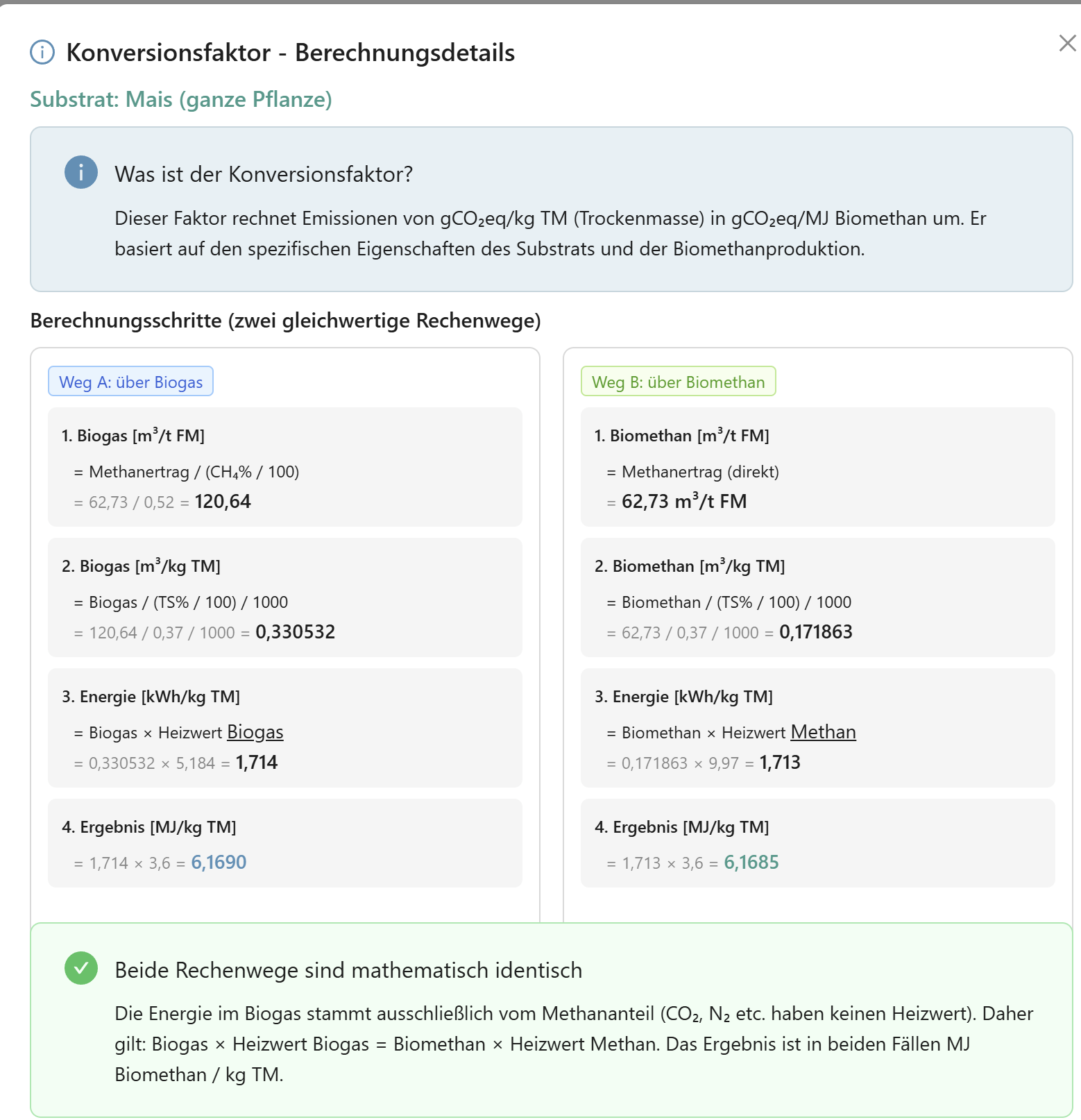Toggle the Weg B: über Biomethan badge
1081x1120 pixels.
[679, 381]
